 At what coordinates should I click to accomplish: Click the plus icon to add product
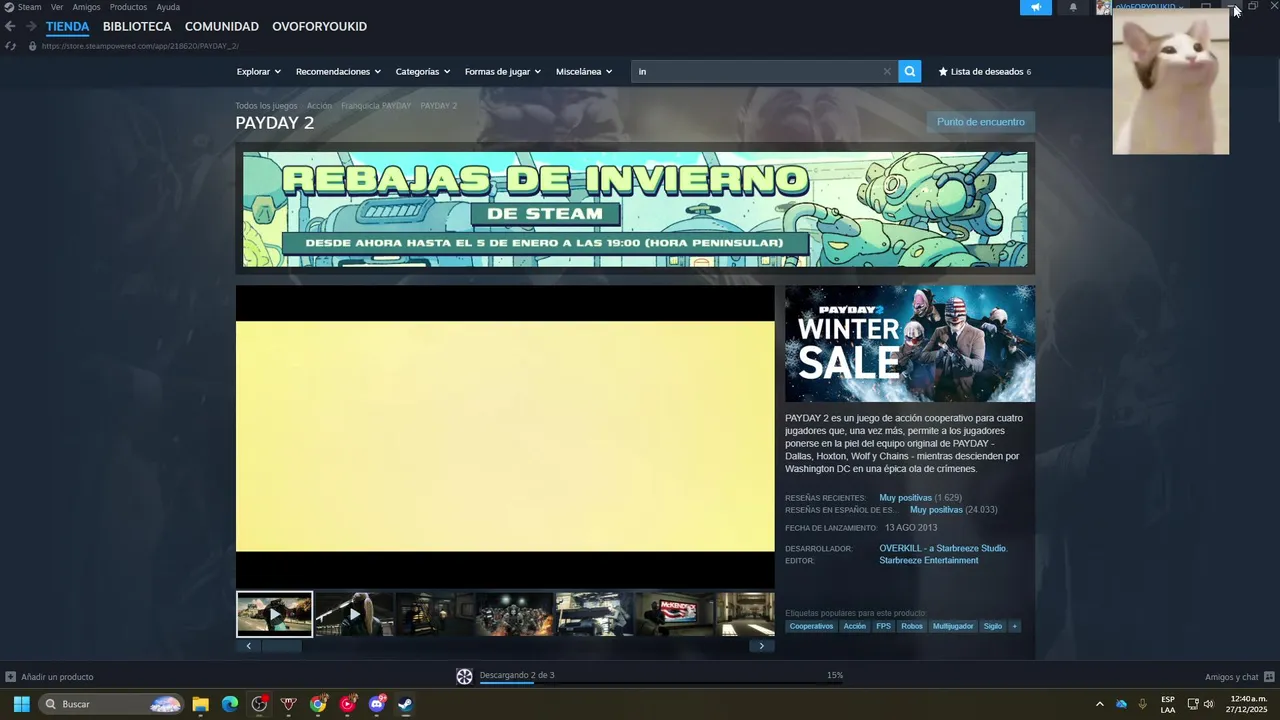pos(10,677)
